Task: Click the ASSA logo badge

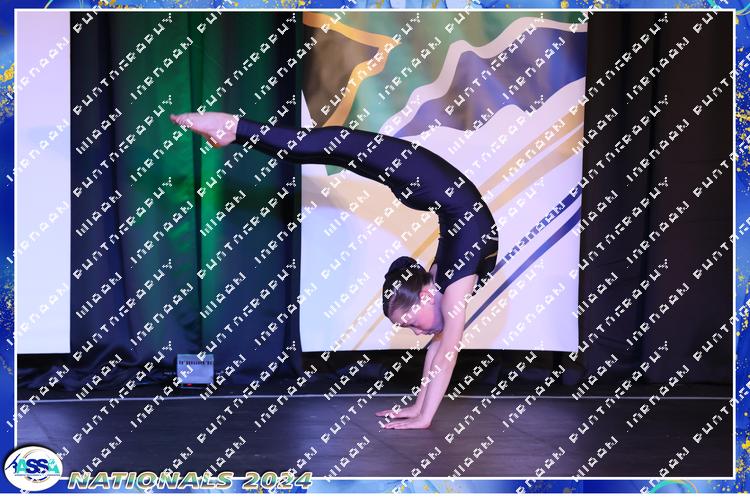Action: point(33,468)
